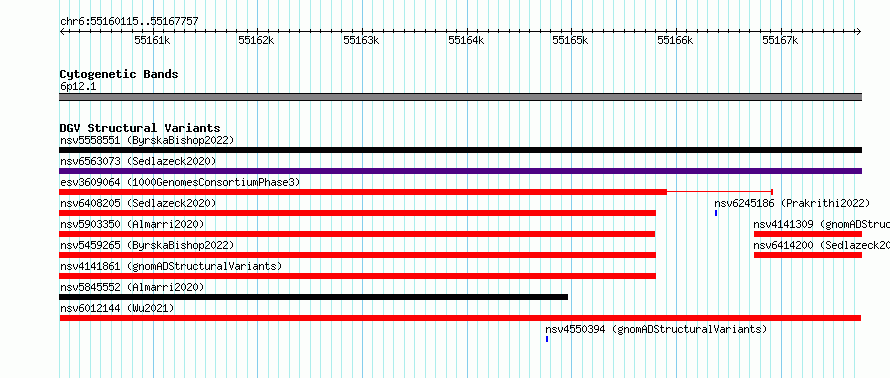Click the nsv6563073 (Sedlazeck2020) label
Screen dimensions: 890x378
tap(138, 161)
